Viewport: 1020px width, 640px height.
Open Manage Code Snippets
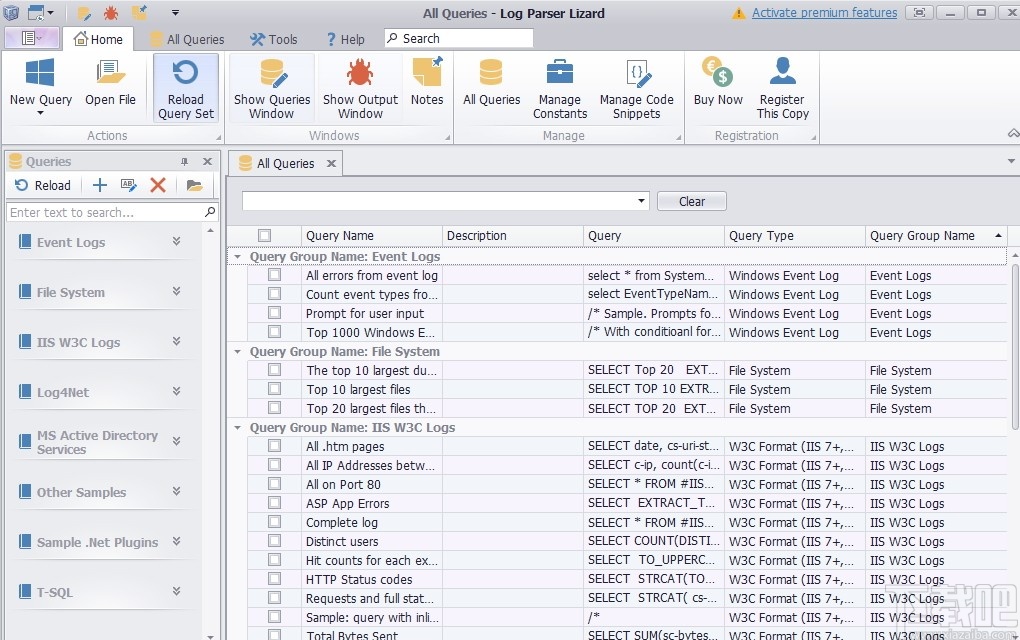636,88
